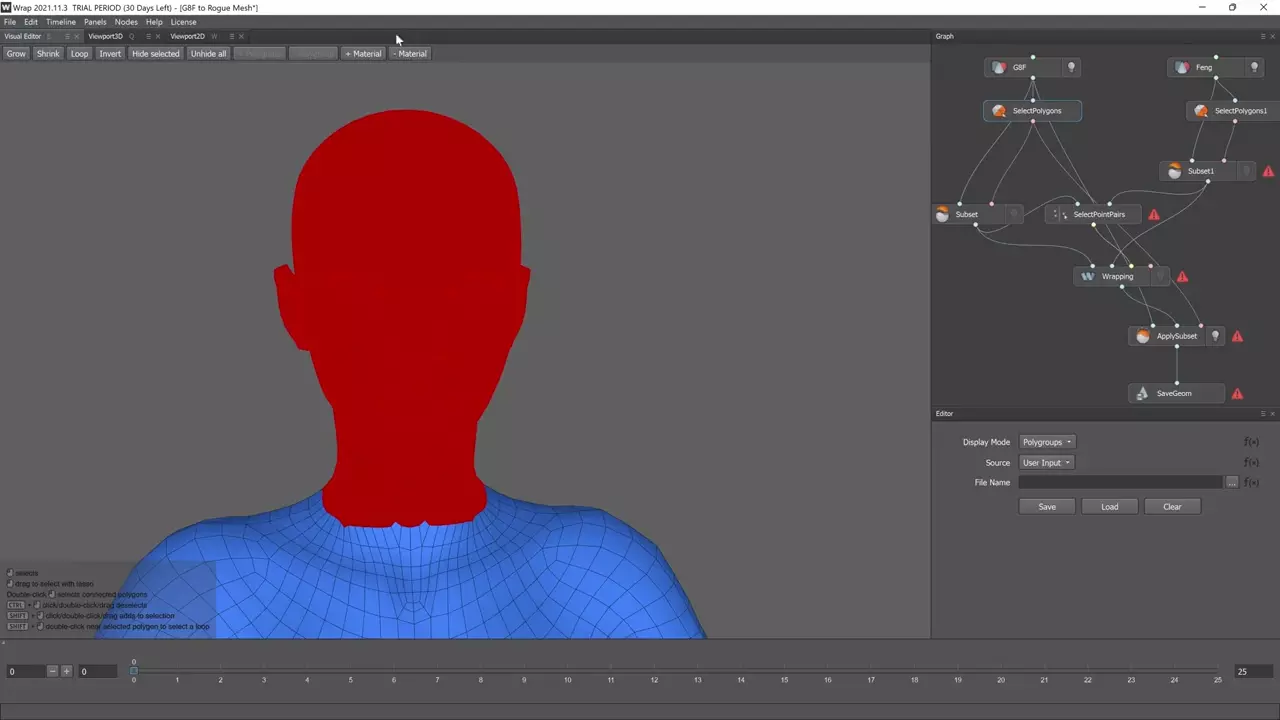Open the Graph panel options menu

click(1262, 36)
